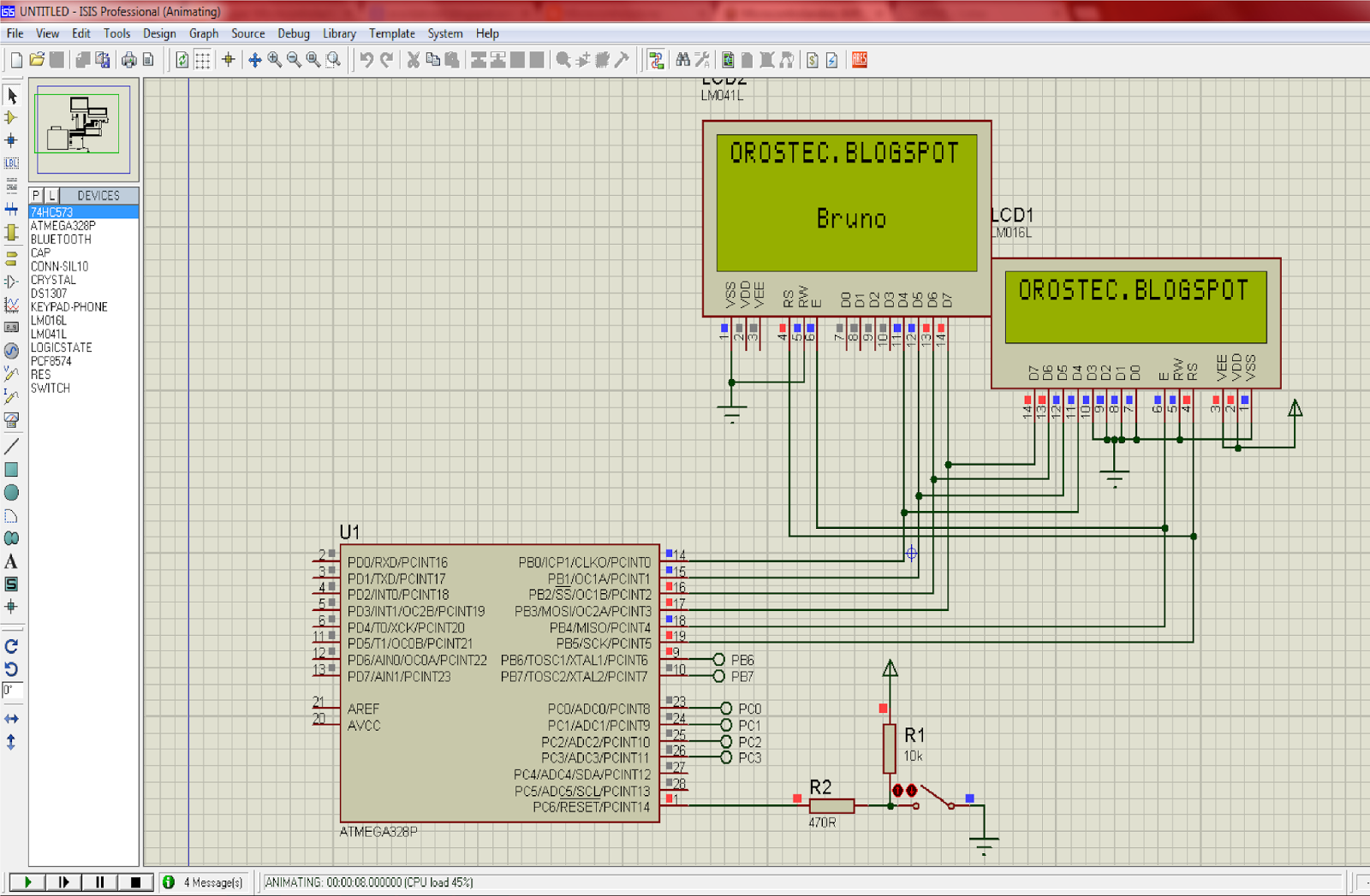1370x896 pixels.
Task: Select ATMEGA328P in the devices list
Action: coord(63,226)
